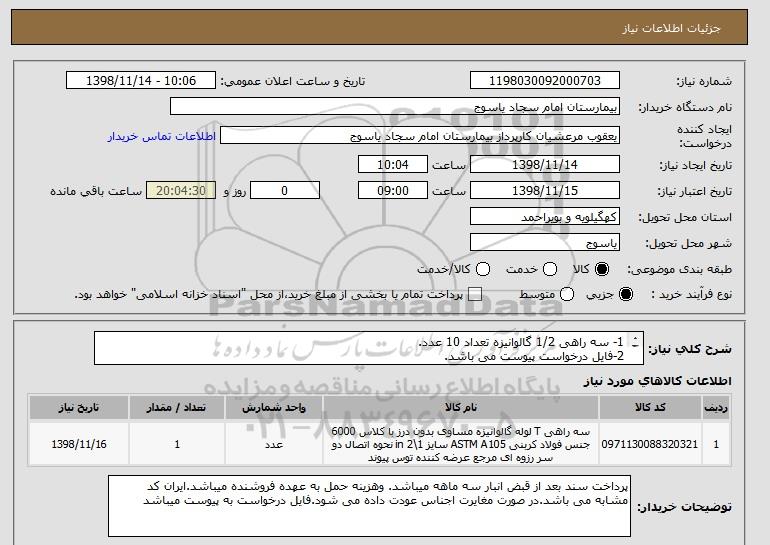Click the remaining days field showing 0
The image size is (770, 545).
(285, 191)
